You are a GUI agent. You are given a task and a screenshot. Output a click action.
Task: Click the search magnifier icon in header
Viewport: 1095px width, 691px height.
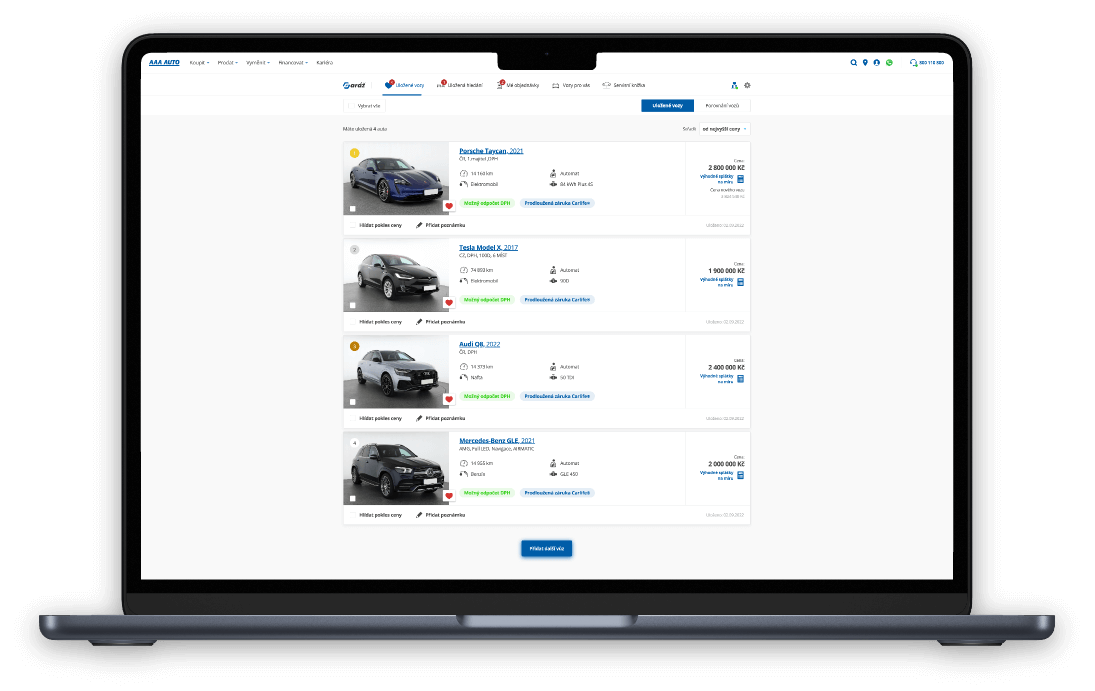pos(853,63)
